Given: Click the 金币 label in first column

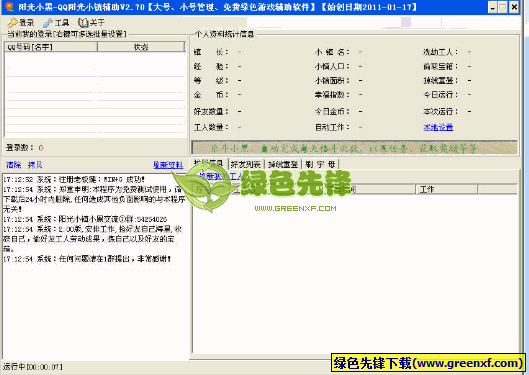Looking at the screenshot, I should coord(211,95).
